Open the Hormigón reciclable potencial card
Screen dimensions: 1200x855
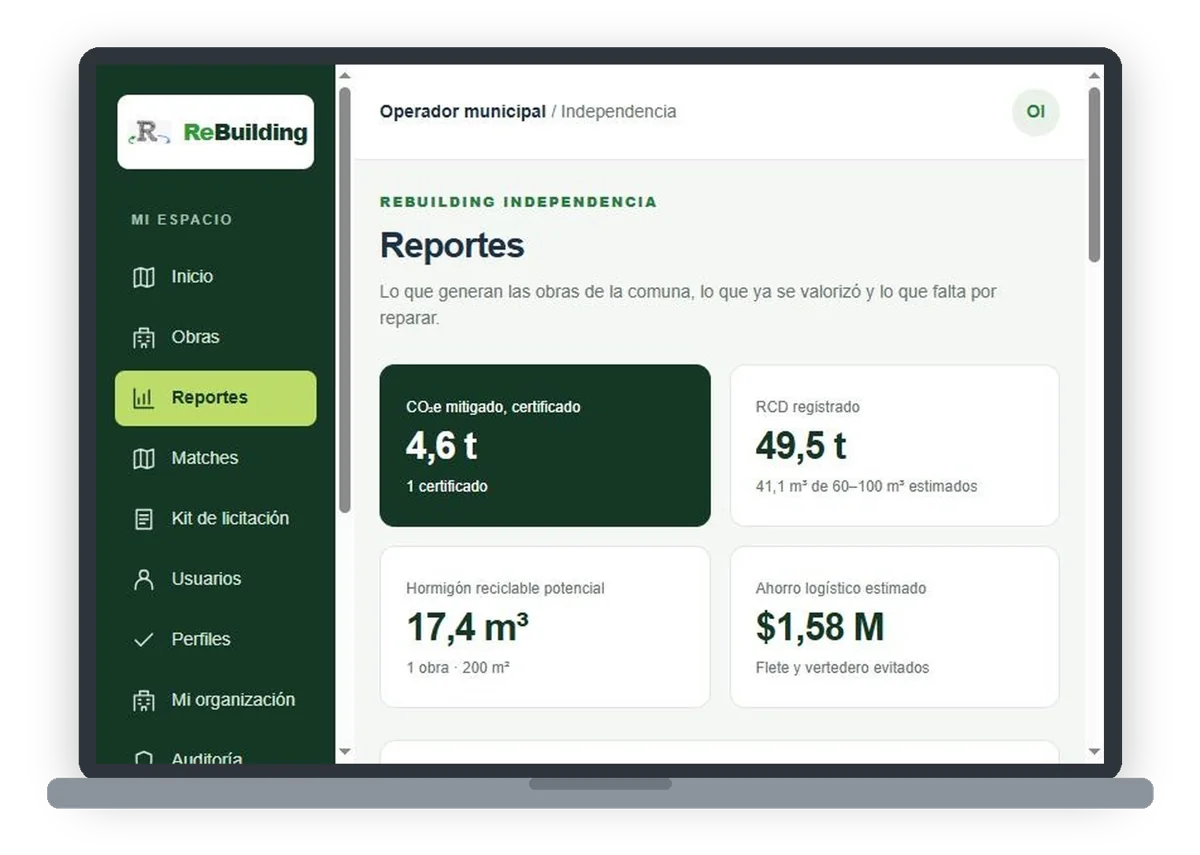coord(545,627)
